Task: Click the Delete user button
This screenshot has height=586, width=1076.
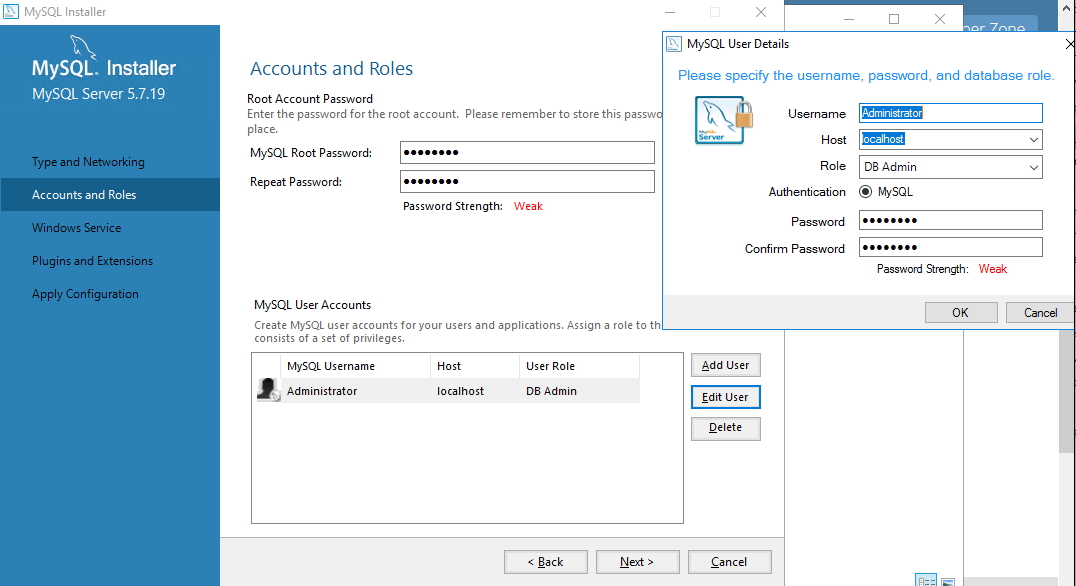Action: (725, 427)
